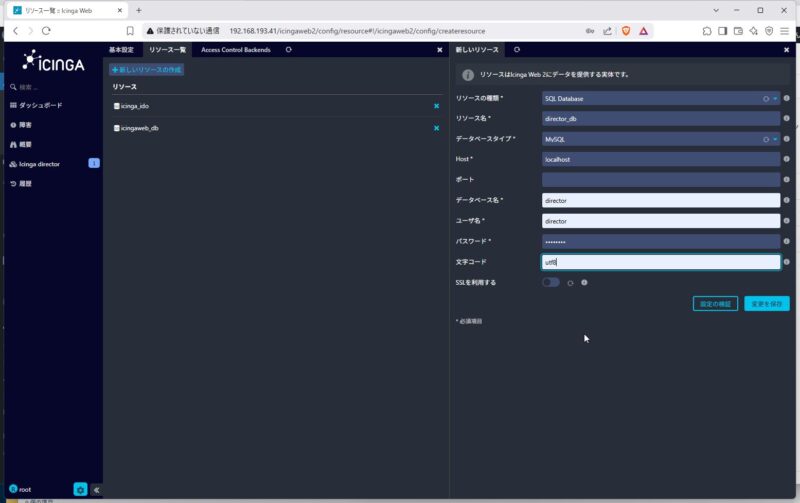The width and height of the screenshot is (800, 503).
Task: Open Icinga director in the sidebar
Action: [39, 164]
